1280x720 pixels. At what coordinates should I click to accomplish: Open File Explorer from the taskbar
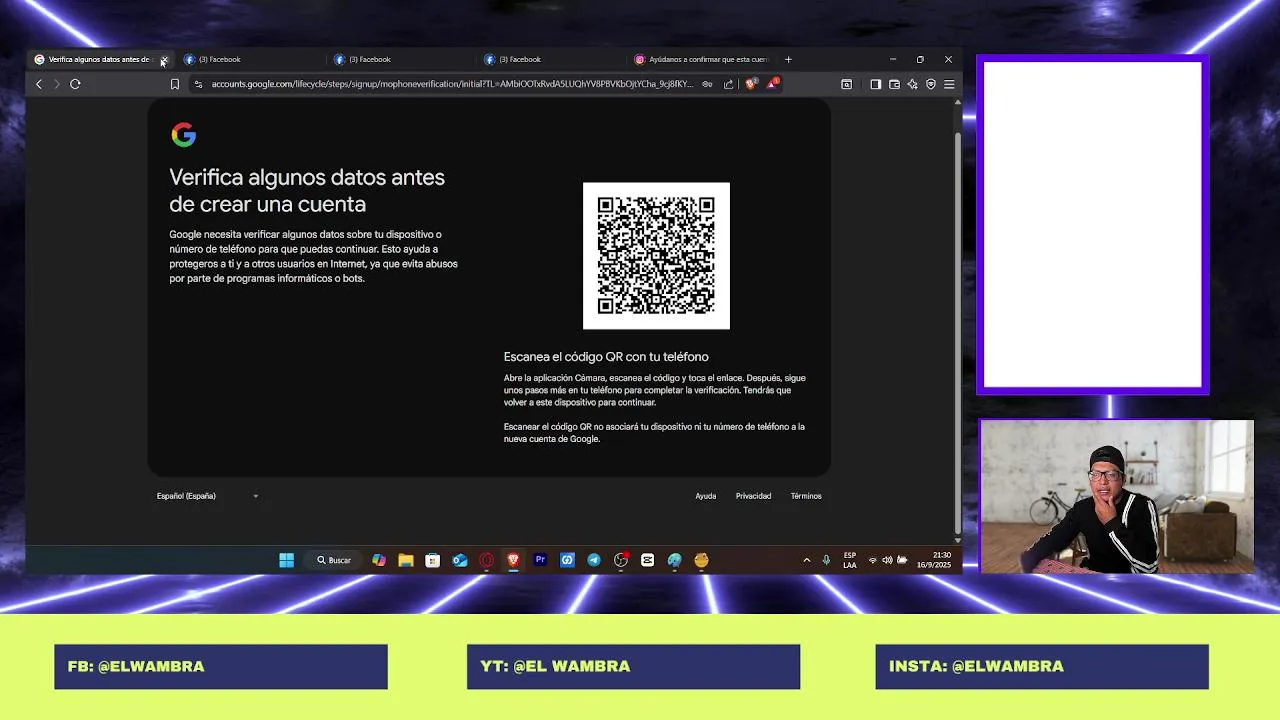pyautogui.click(x=406, y=560)
